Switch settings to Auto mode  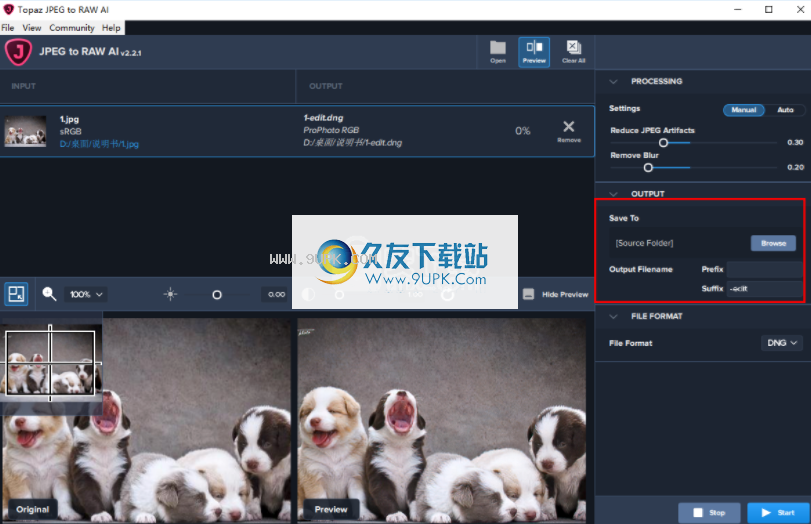pyautogui.click(x=785, y=110)
